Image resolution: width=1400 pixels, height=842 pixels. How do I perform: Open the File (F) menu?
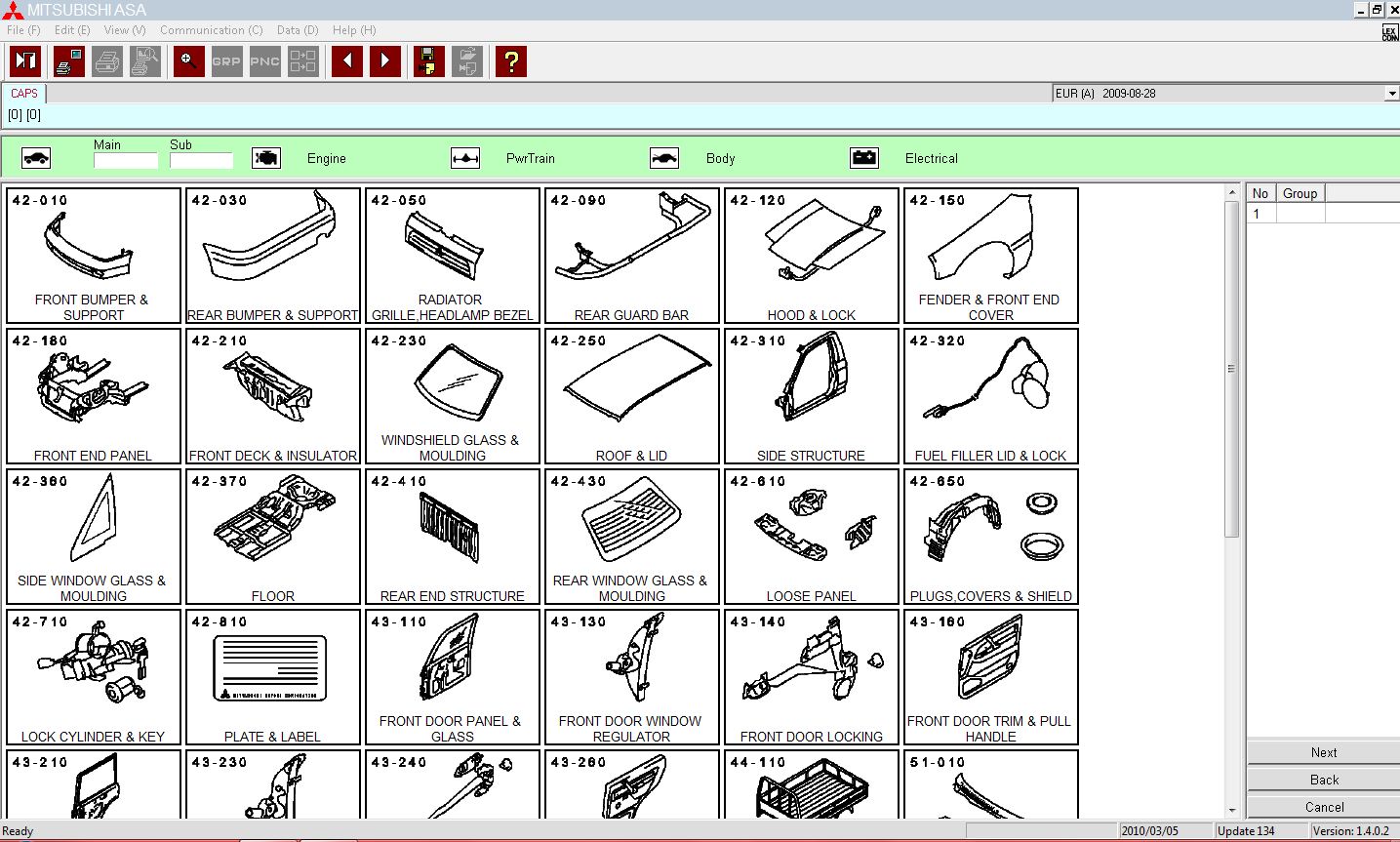coord(23,30)
